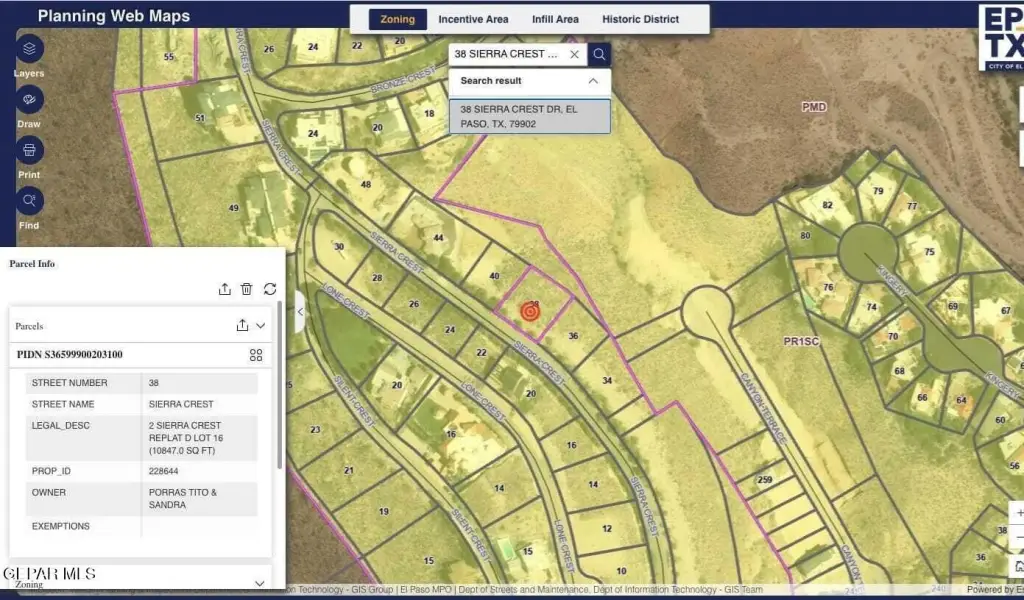Export Parcel Info results
Viewport: 1024px width, 600px height.
[225, 289]
